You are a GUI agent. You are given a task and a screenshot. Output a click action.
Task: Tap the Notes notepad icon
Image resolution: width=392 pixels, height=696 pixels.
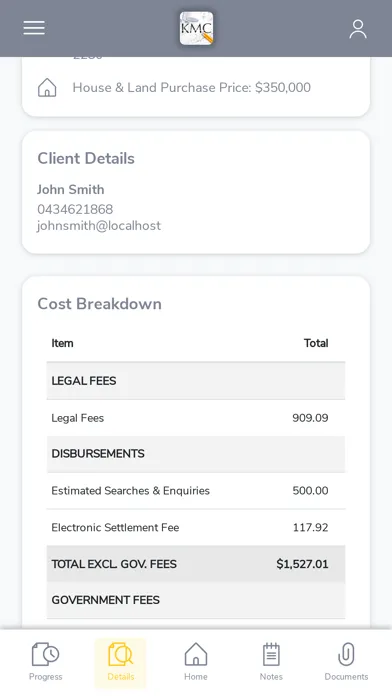pos(271,654)
